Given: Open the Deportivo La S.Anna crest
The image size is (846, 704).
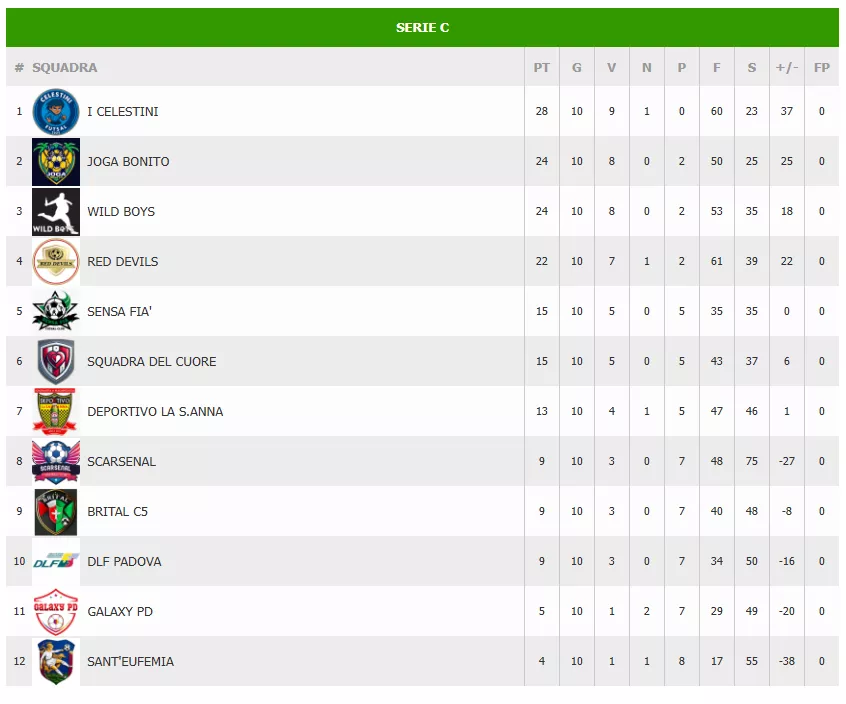Looking at the screenshot, I should (x=56, y=411).
